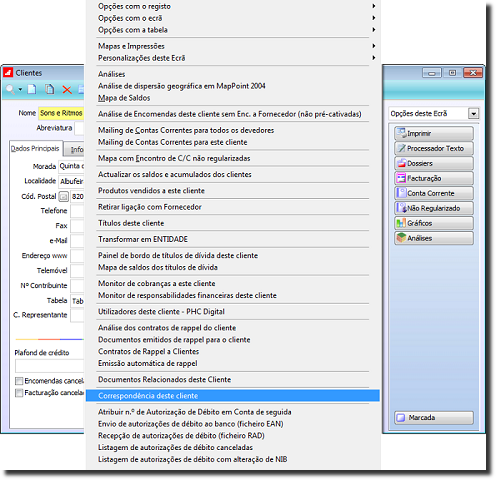Click the Cód. Postal lookup button
This screenshot has height=480, width=496.
pyautogui.click(x=63, y=197)
